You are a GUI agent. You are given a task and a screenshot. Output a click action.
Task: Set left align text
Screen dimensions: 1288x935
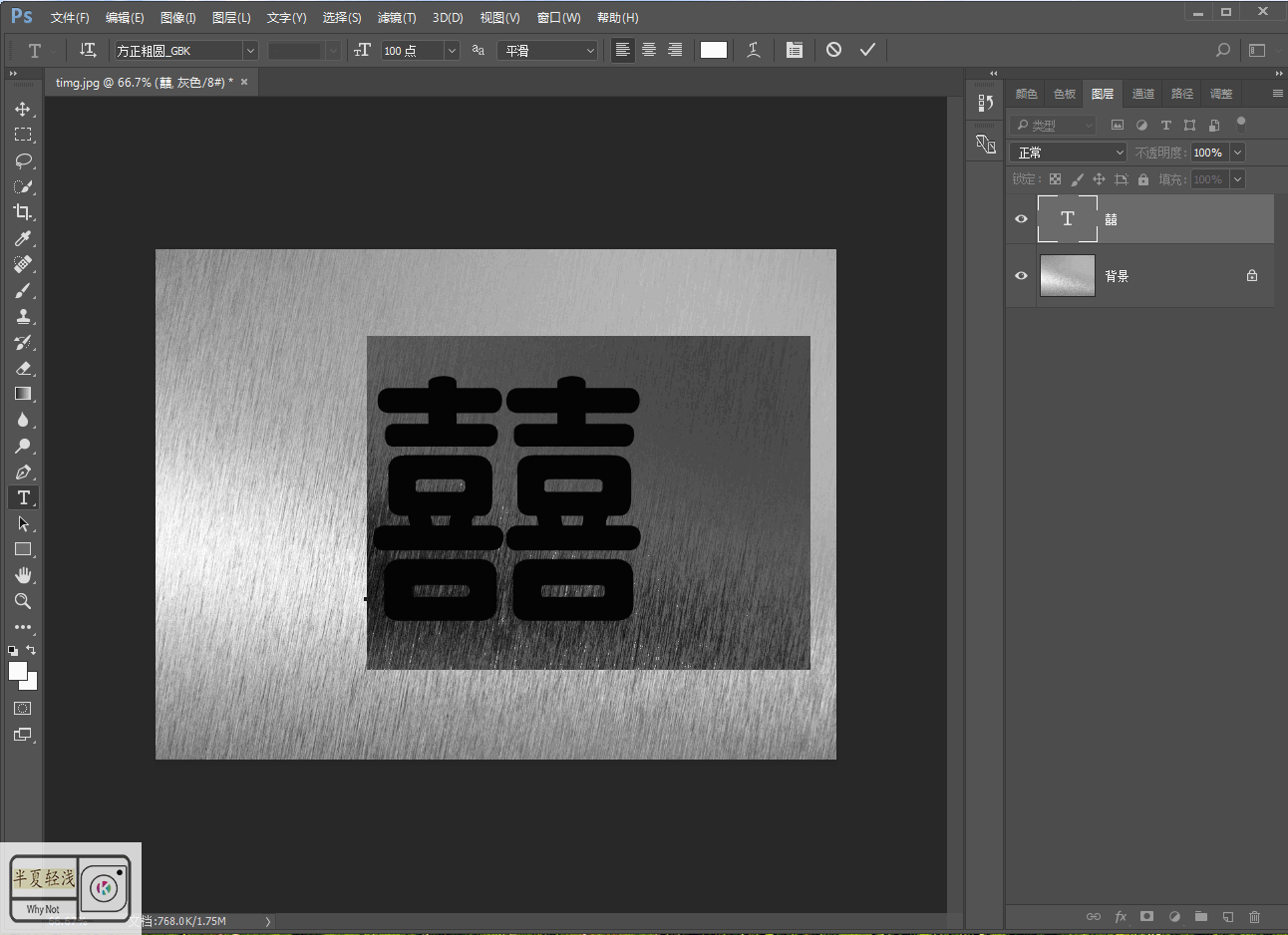coord(622,50)
